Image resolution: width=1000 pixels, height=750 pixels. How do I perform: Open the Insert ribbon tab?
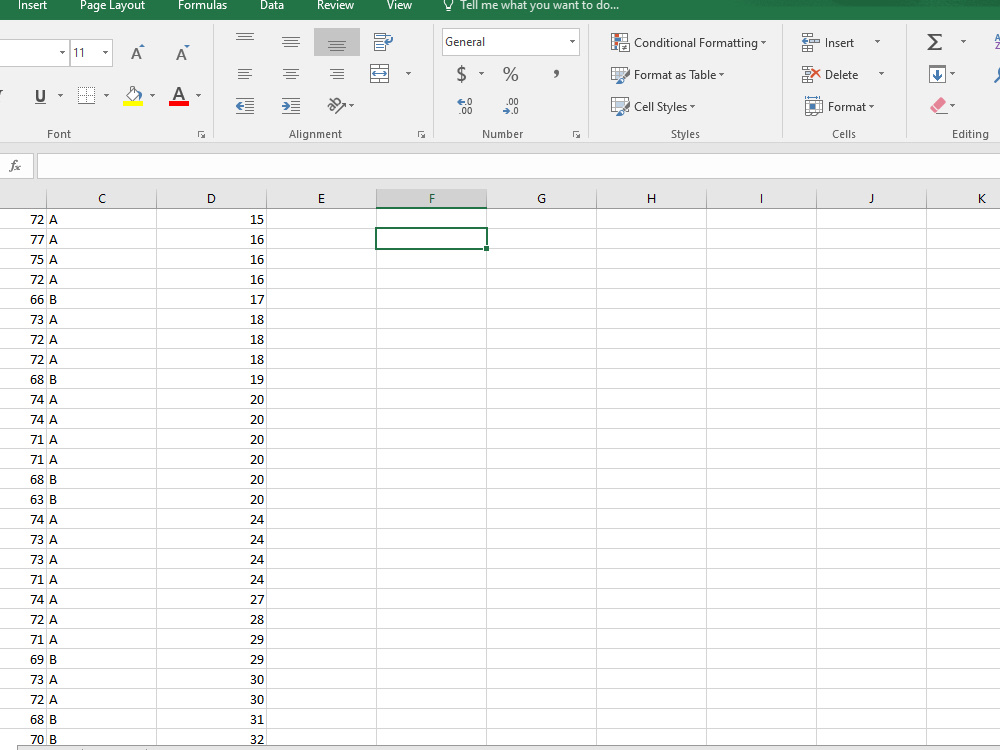tap(33, 6)
